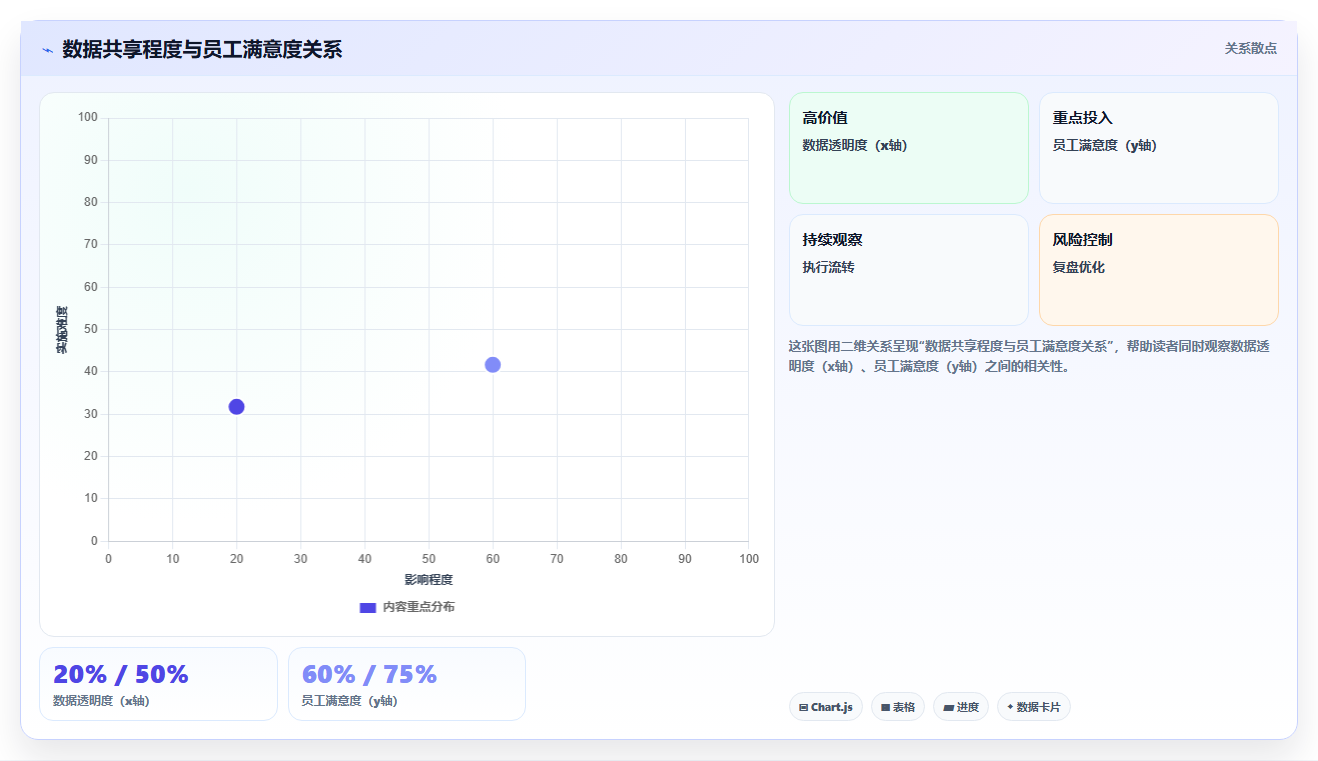Click the 20% / 50% stat card

coord(158,684)
